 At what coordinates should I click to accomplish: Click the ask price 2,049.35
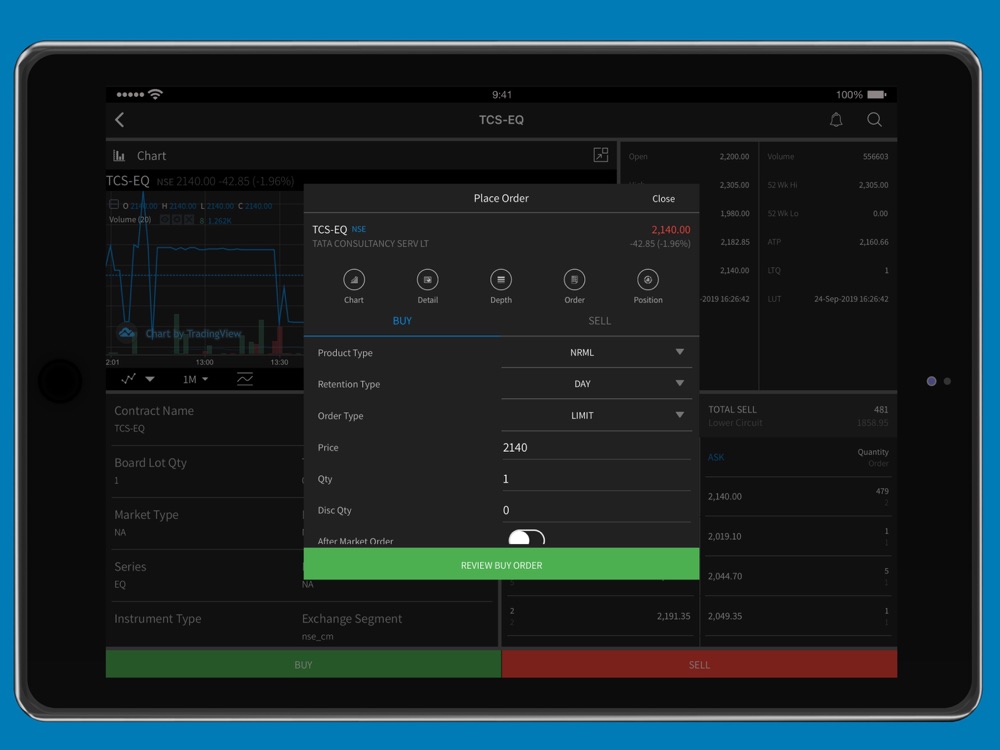pos(725,616)
